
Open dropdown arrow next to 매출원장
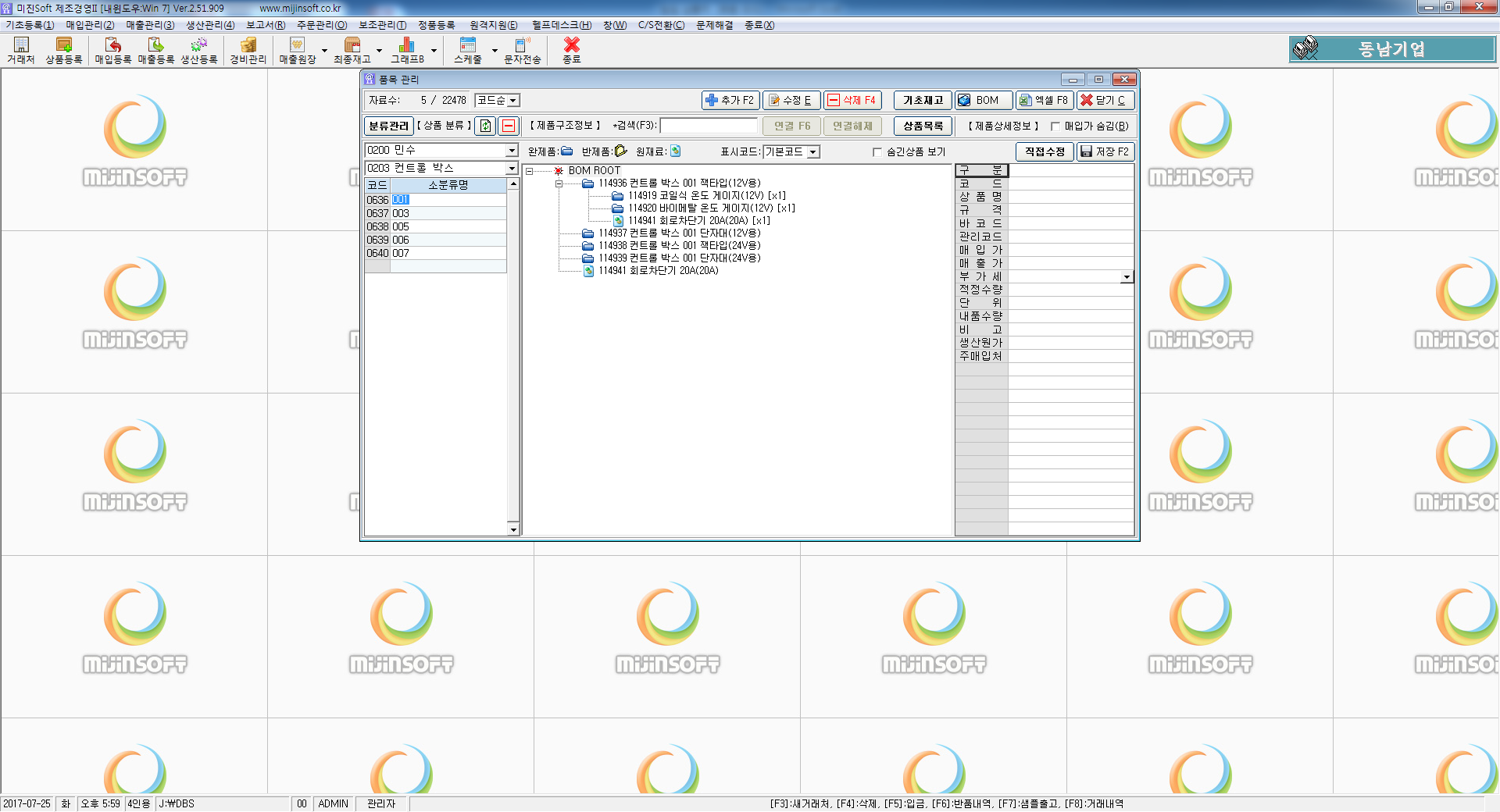(x=325, y=51)
